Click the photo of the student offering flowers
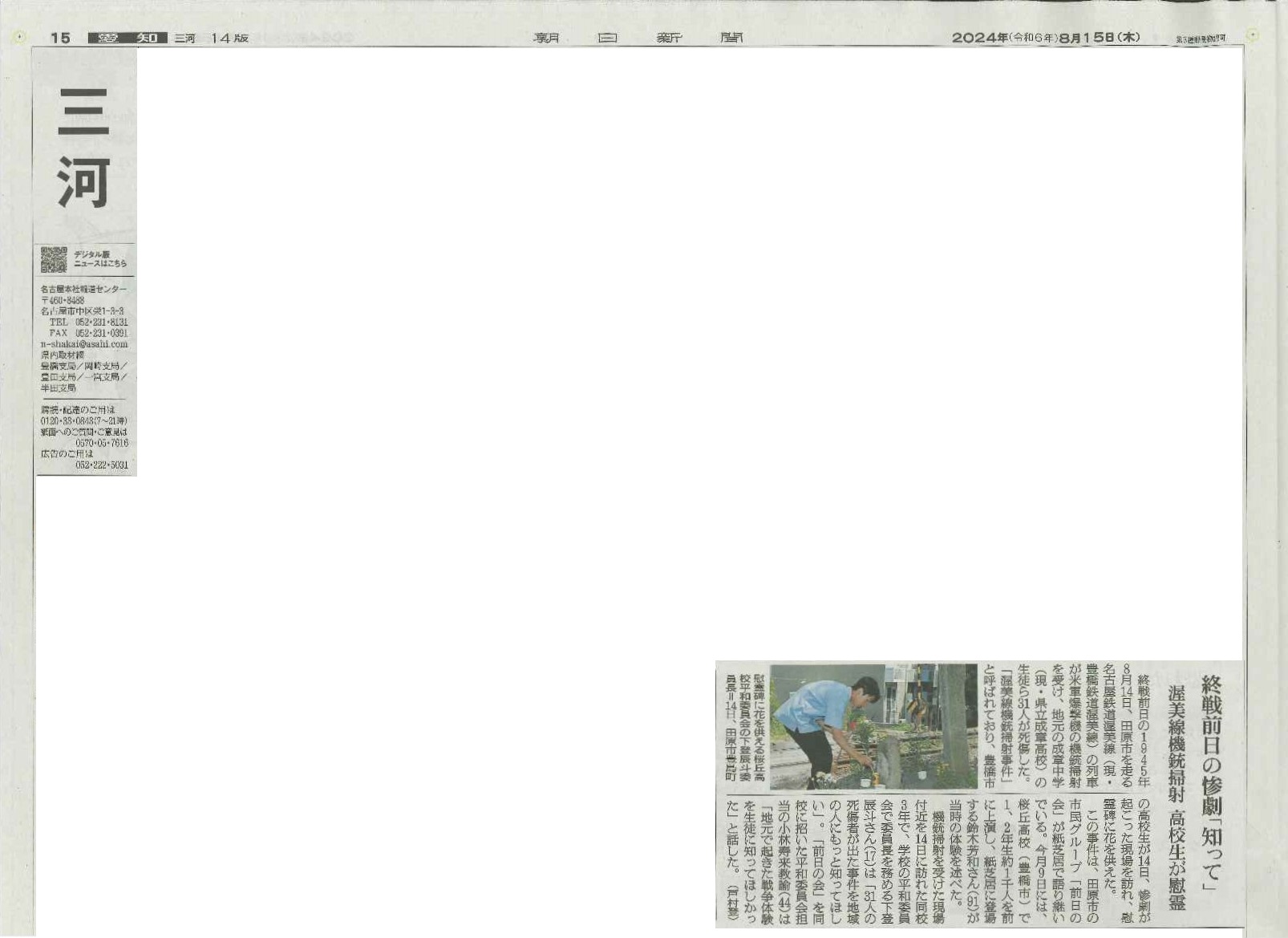1288x938 pixels. click(x=873, y=726)
